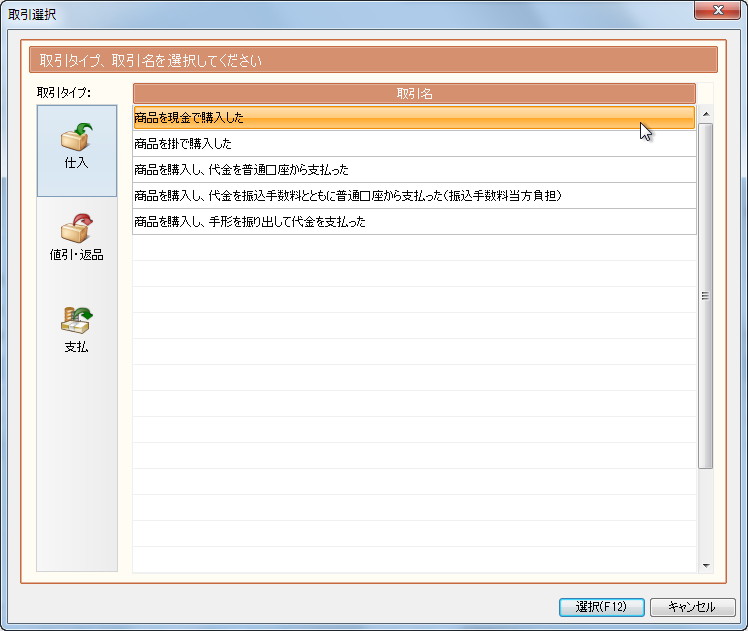Select row 商品を現金で購入した
Viewport: 748px width, 631px height.
[414, 117]
